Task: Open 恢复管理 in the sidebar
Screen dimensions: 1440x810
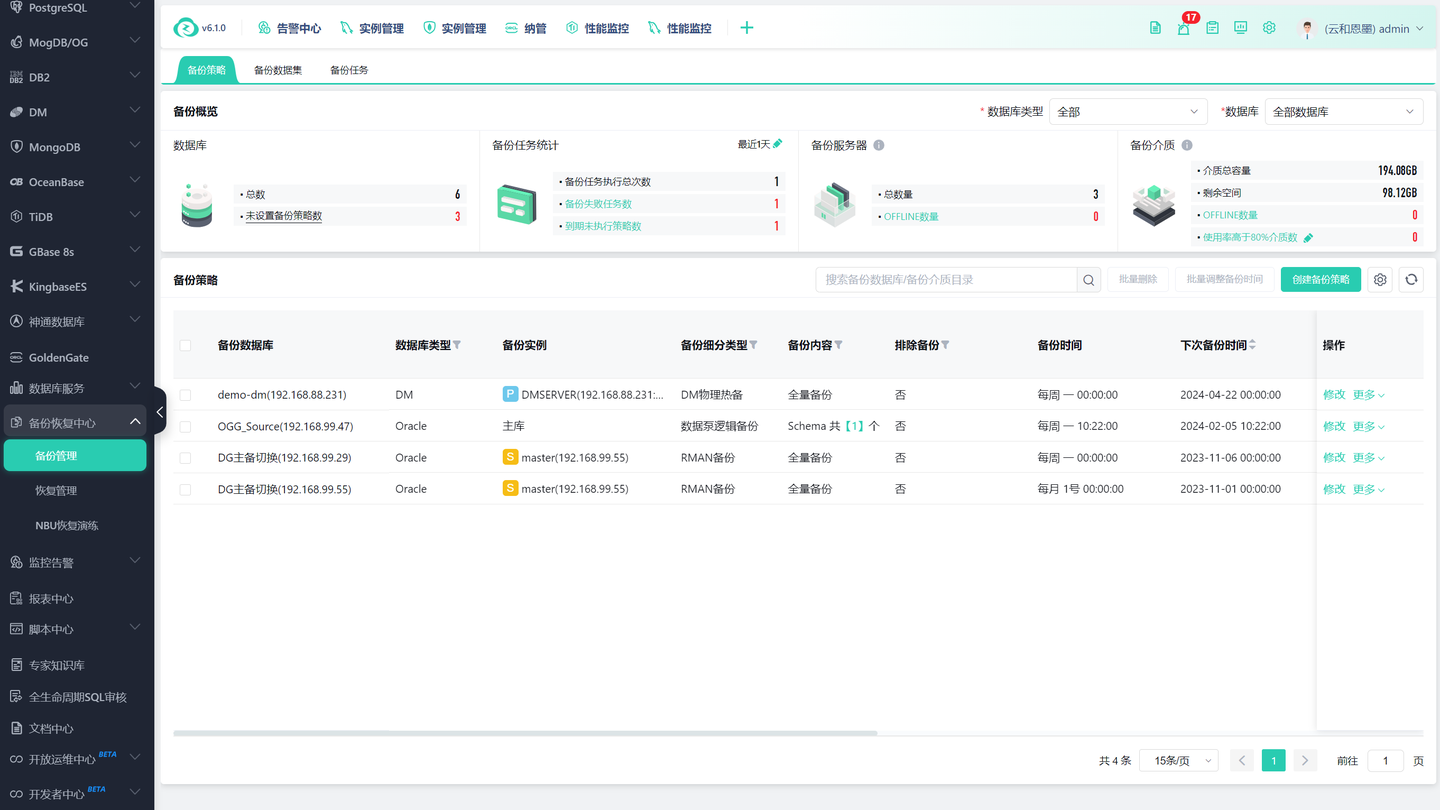Action: pos(56,491)
